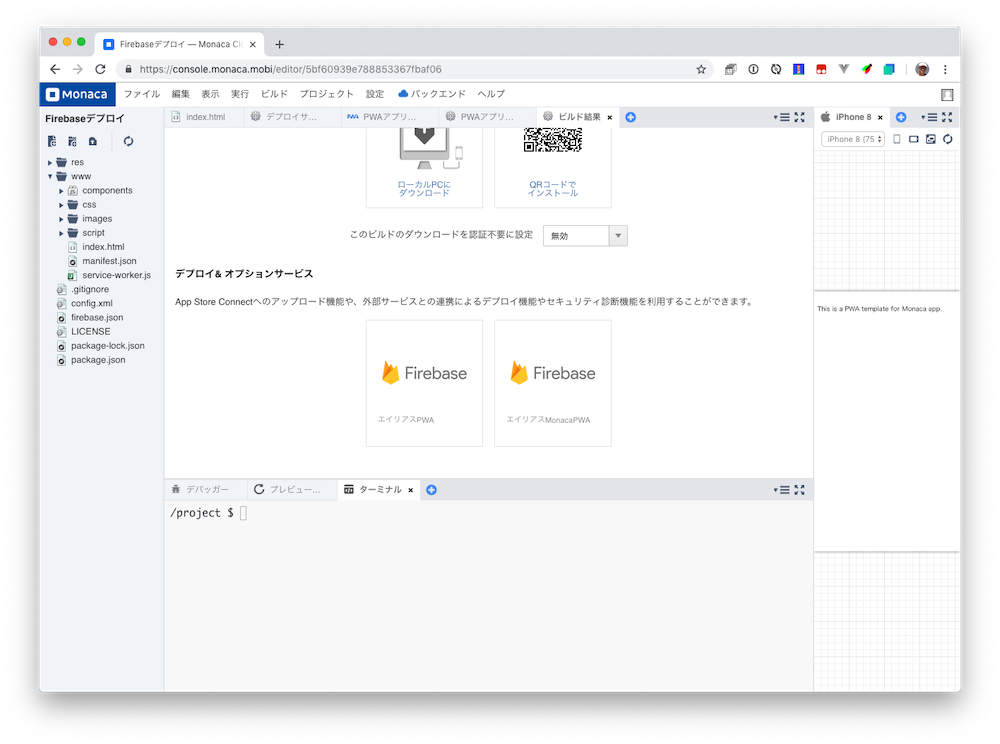Open LICENSE file
Screen dimensions: 1000x744
pyautogui.click(x=91, y=332)
